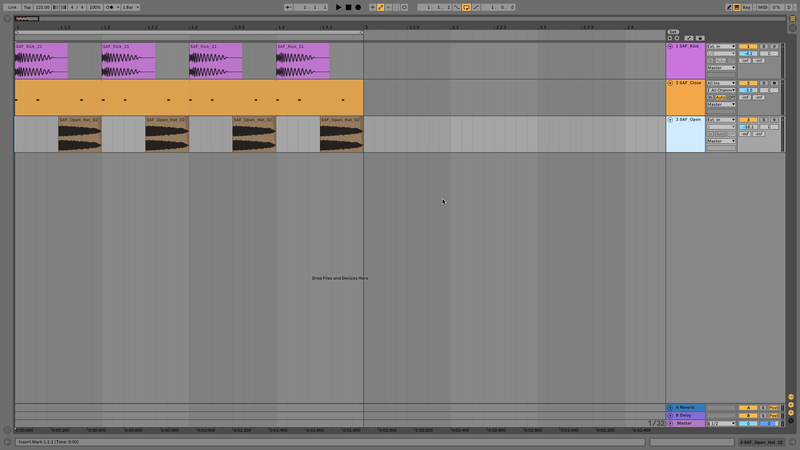800x450 pixels.
Task: Toggle the Draw Mode pencil
Action: pyautogui.click(x=729, y=7)
